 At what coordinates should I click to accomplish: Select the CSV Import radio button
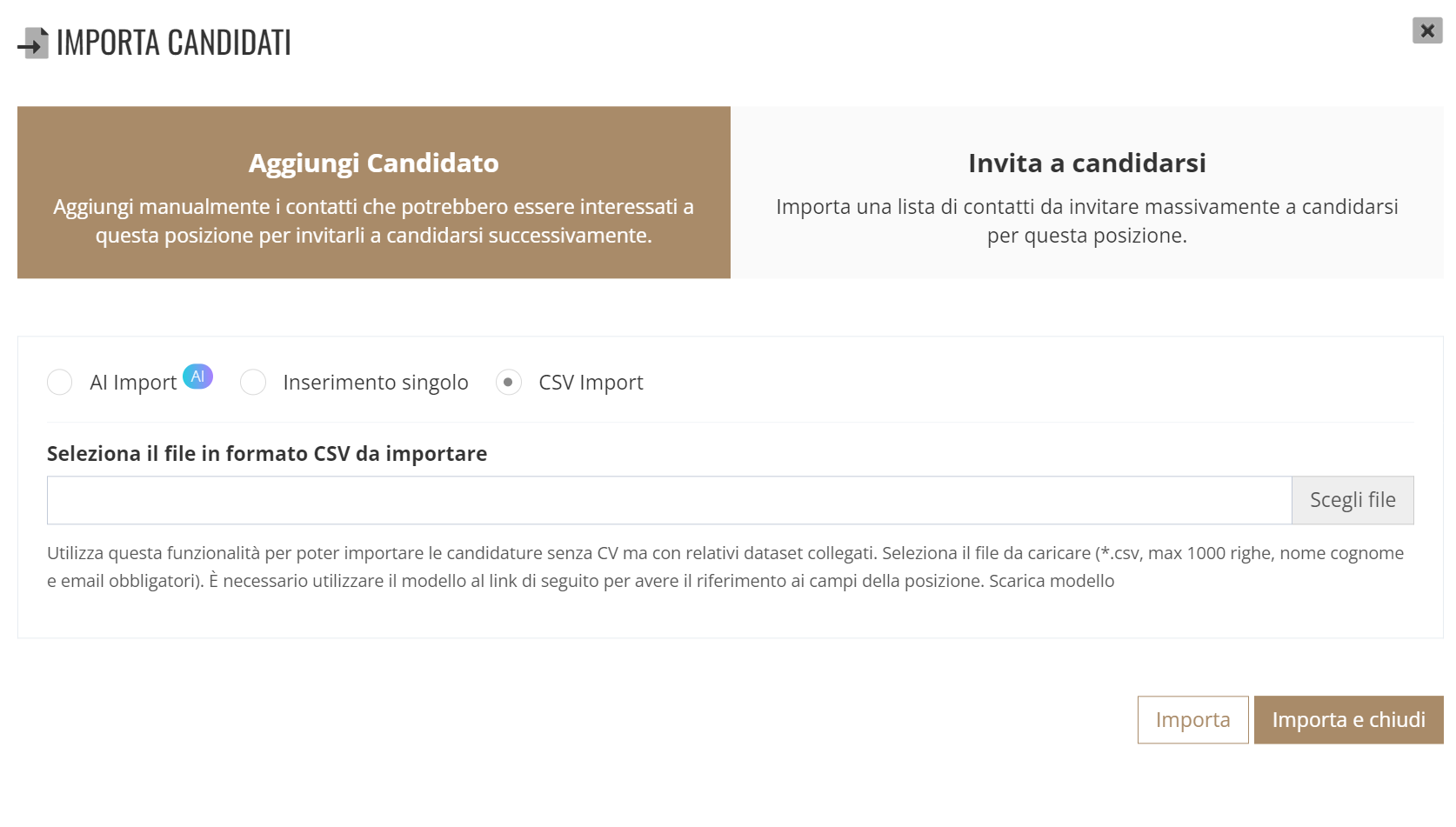click(x=509, y=382)
